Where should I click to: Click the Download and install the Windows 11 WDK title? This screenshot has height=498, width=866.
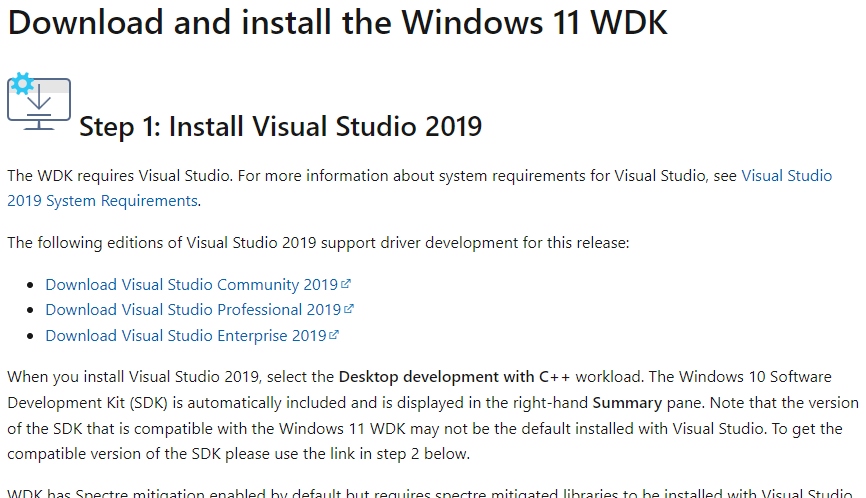[337, 22]
